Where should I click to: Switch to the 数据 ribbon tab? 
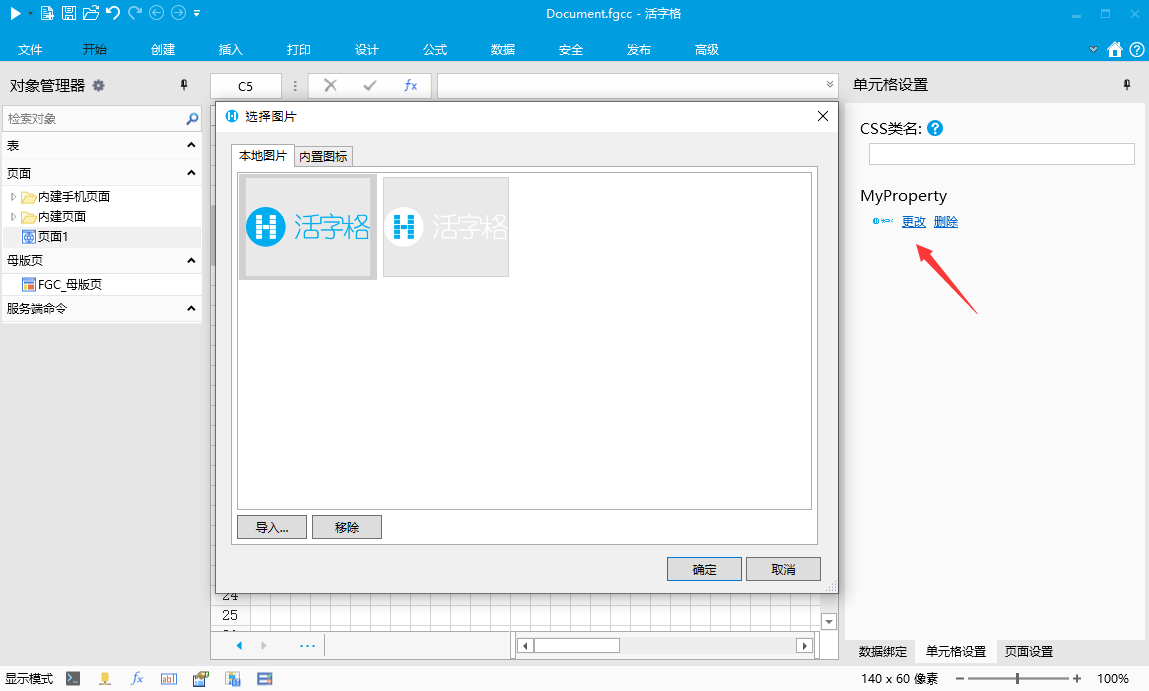pos(503,49)
